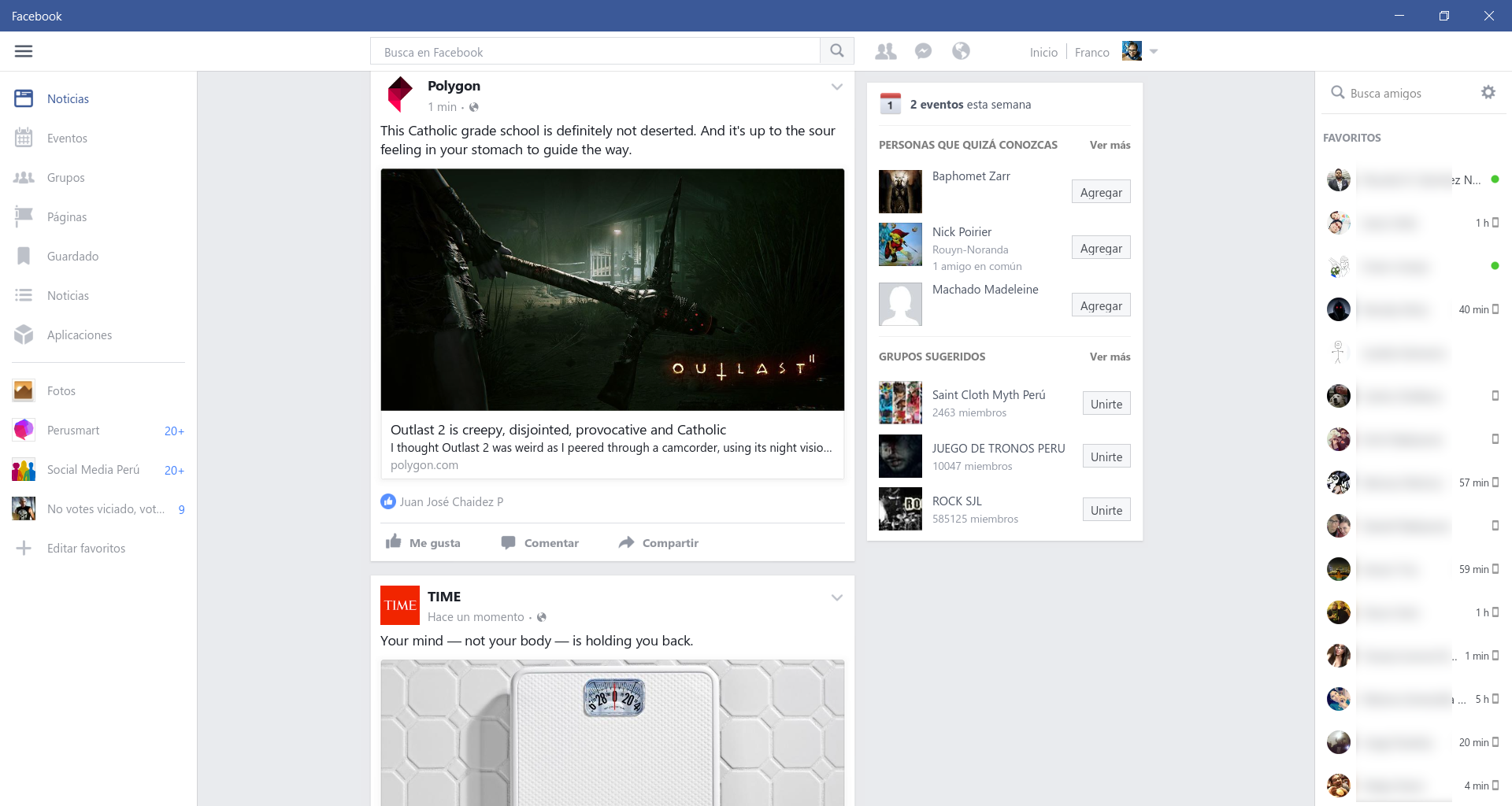Add Machado Madeleine as friend
This screenshot has width=1512, height=806.
coord(1101,305)
